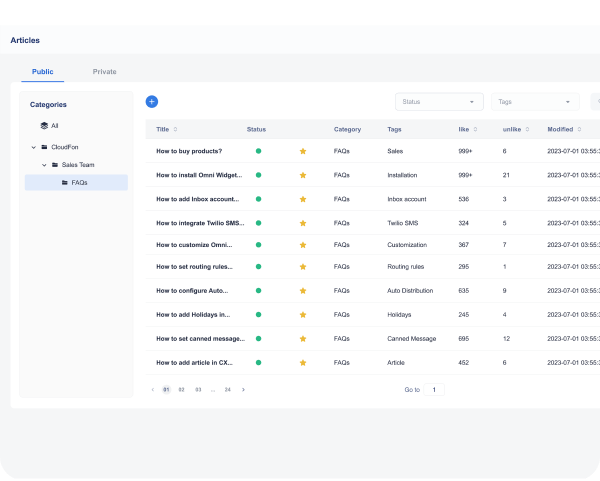
Task: Switch to the Public tab
Action: 43,72
